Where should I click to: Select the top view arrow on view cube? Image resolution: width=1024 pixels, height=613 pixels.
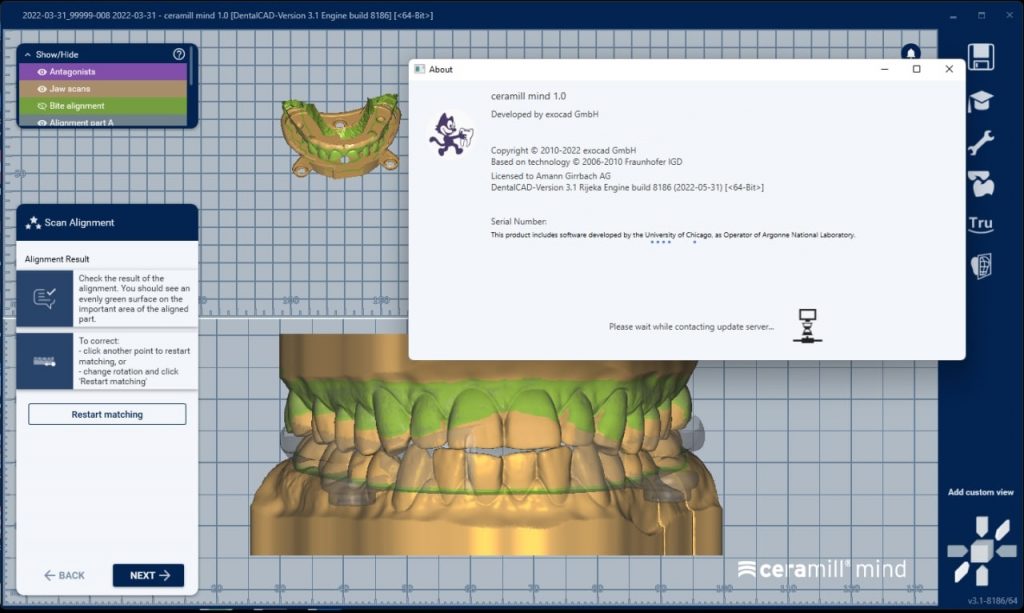coord(980,524)
